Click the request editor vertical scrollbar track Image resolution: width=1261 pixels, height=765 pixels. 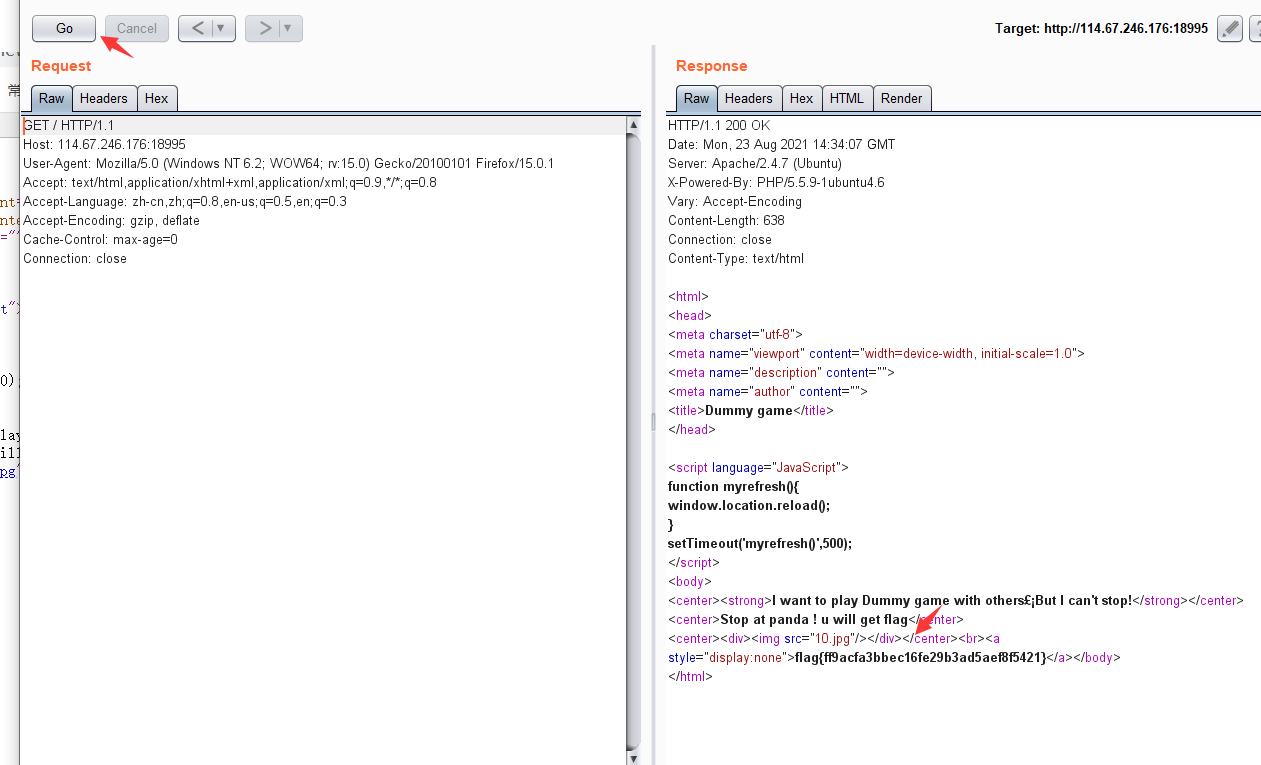[633, 440]
